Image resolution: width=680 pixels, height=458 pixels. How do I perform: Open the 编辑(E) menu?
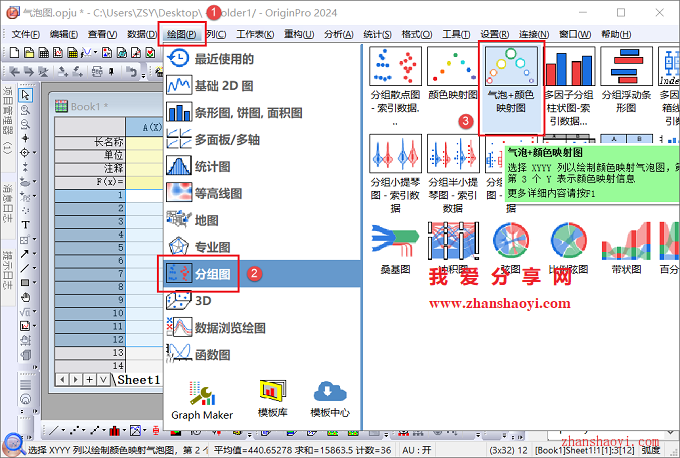63,34
